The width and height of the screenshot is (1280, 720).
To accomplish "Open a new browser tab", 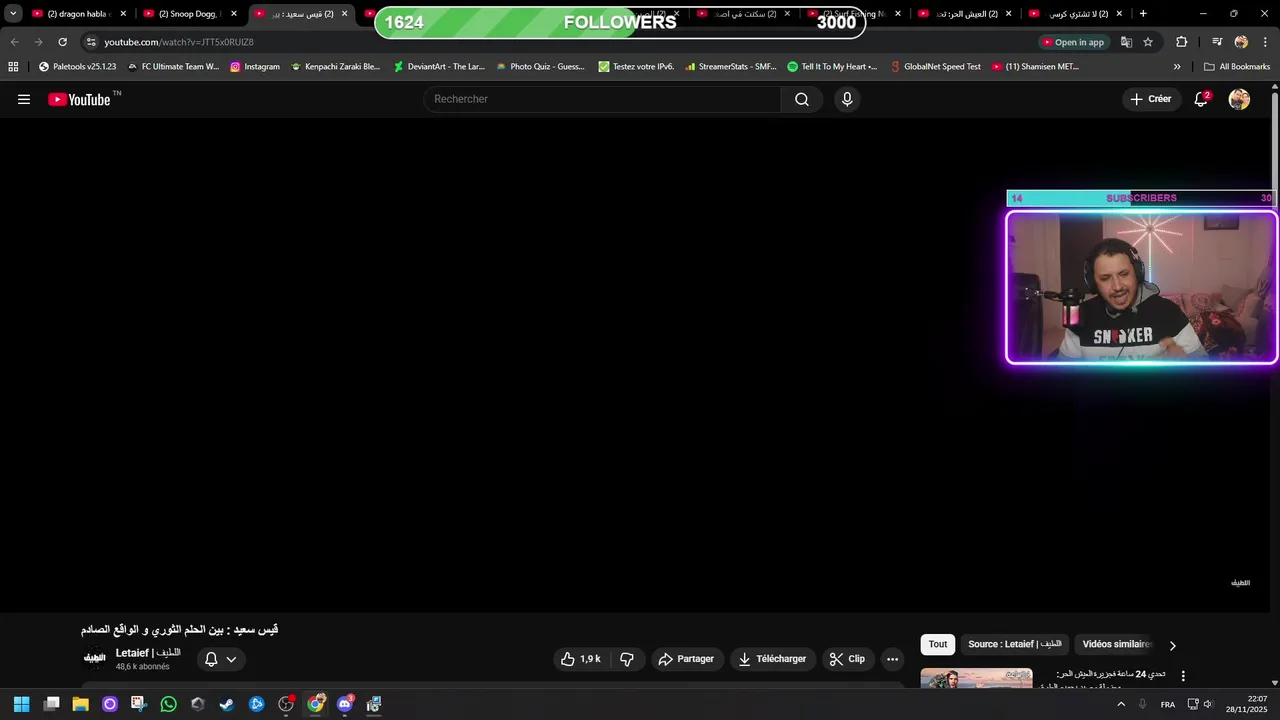I will [1143, 14].
